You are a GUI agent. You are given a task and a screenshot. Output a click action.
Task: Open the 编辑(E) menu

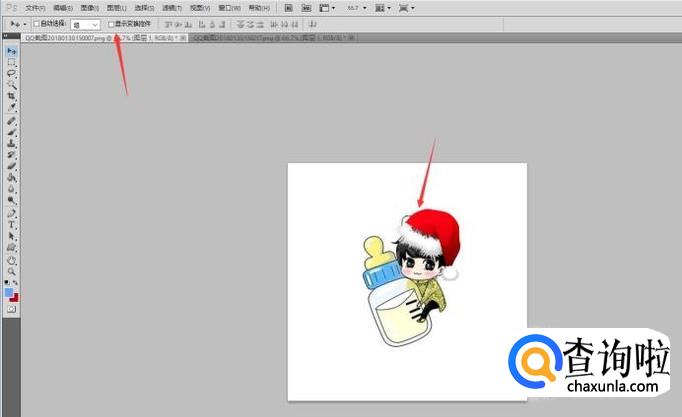63,8
